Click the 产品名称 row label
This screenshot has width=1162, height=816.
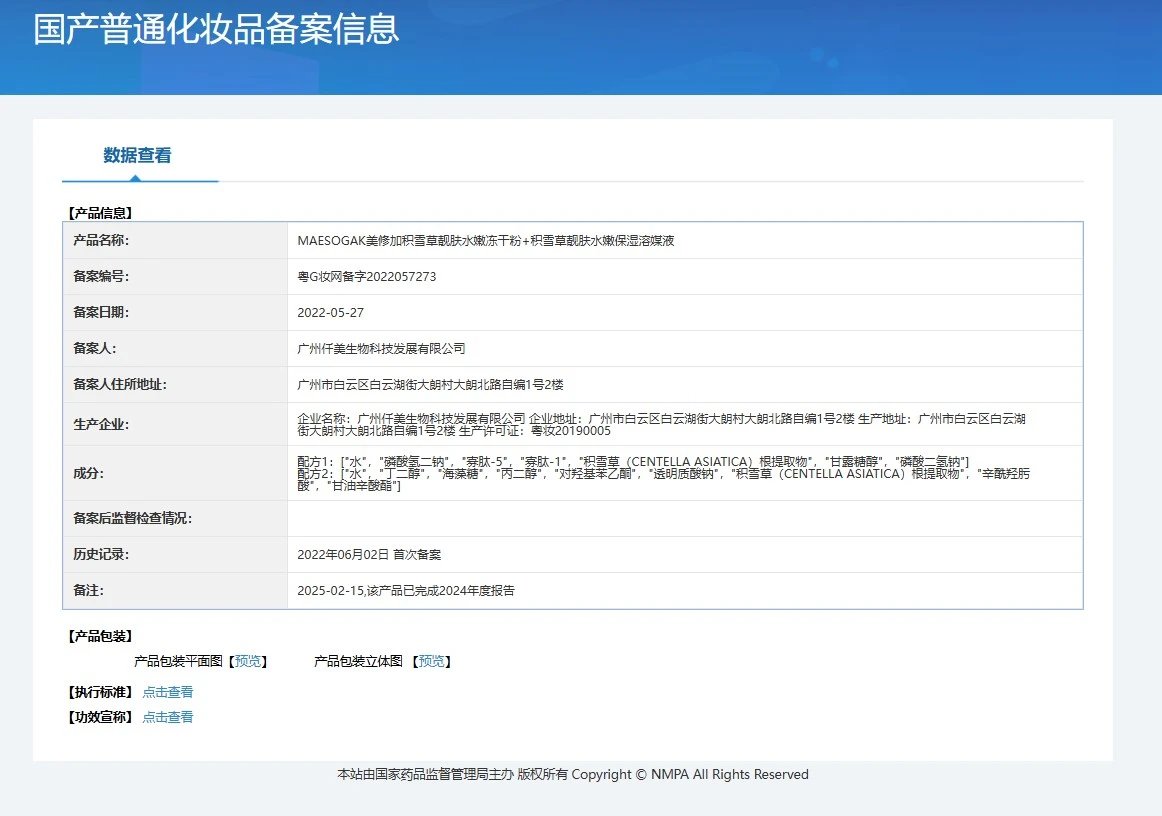[101, 240]
